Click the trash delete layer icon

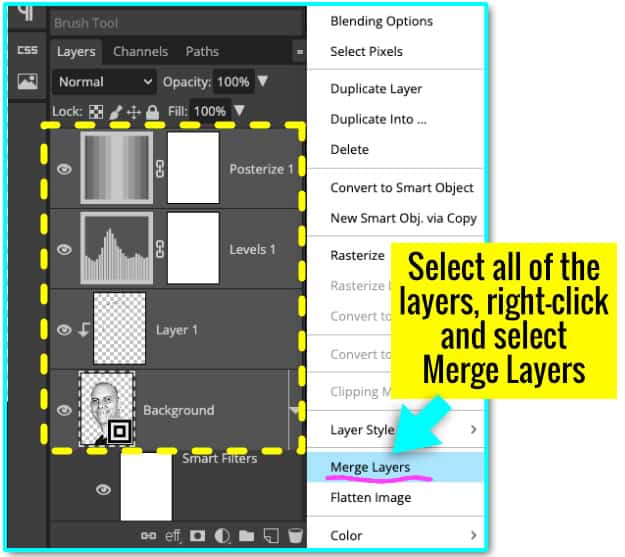295,536
